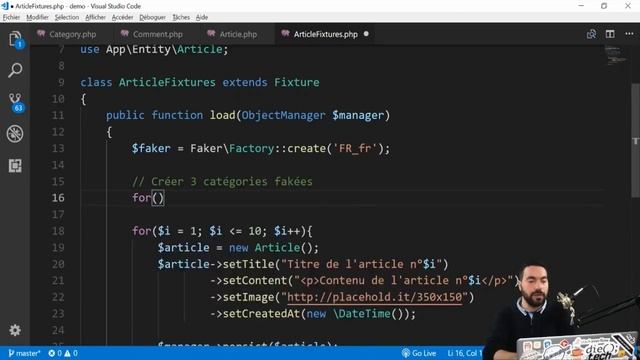Split the editor with split icon
The width and height of the screenshot is (640, 360).
click(610, 34)
